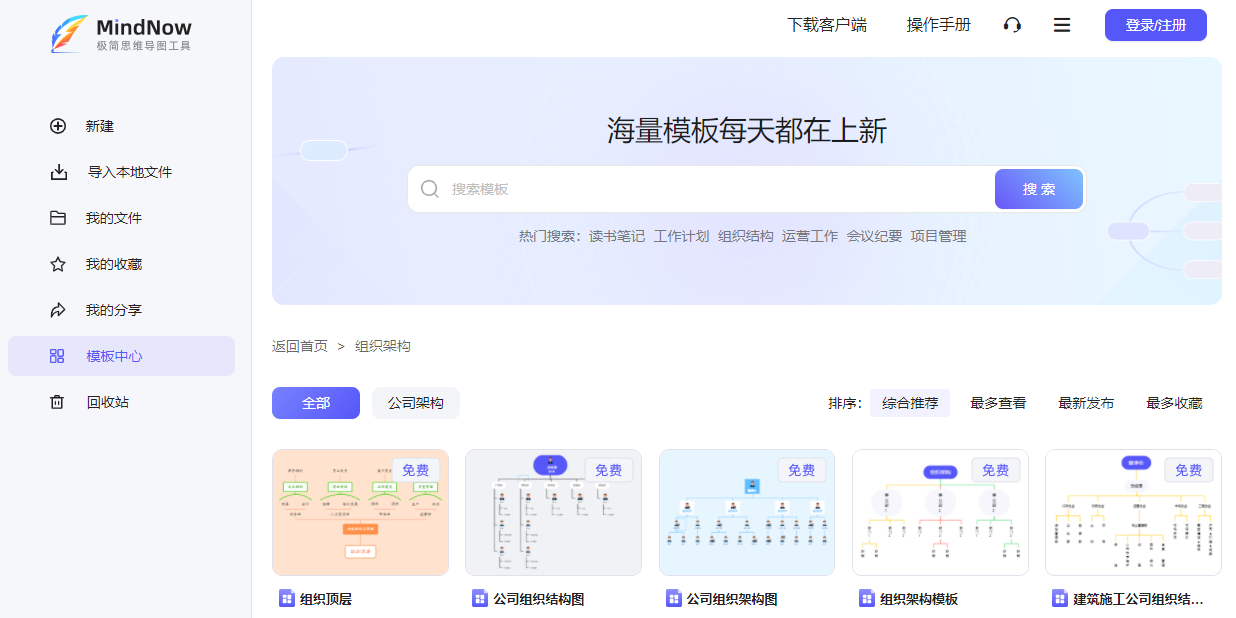This screenshot has width=1236, height=618.
Task: Click 下载客户端 in the top bar
Action: 828,24
